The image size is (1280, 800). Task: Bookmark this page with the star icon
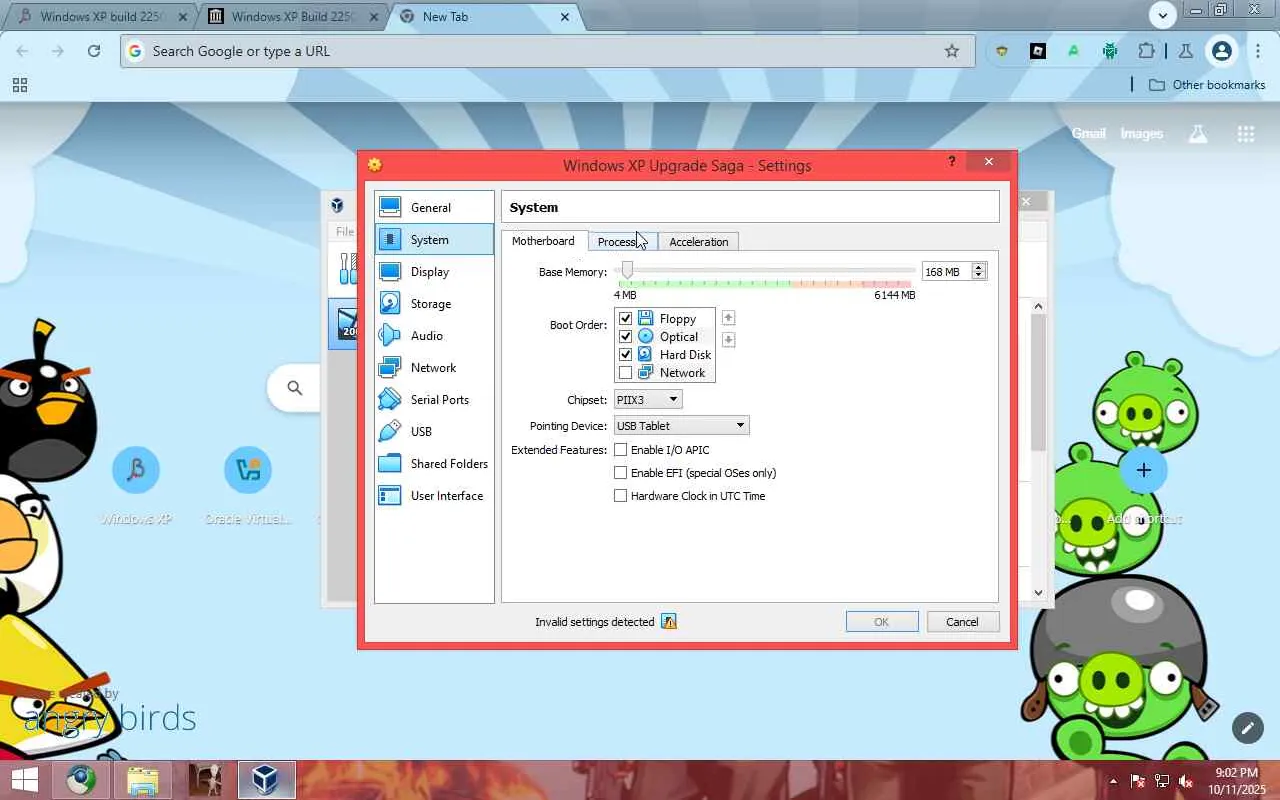point(952,51)
